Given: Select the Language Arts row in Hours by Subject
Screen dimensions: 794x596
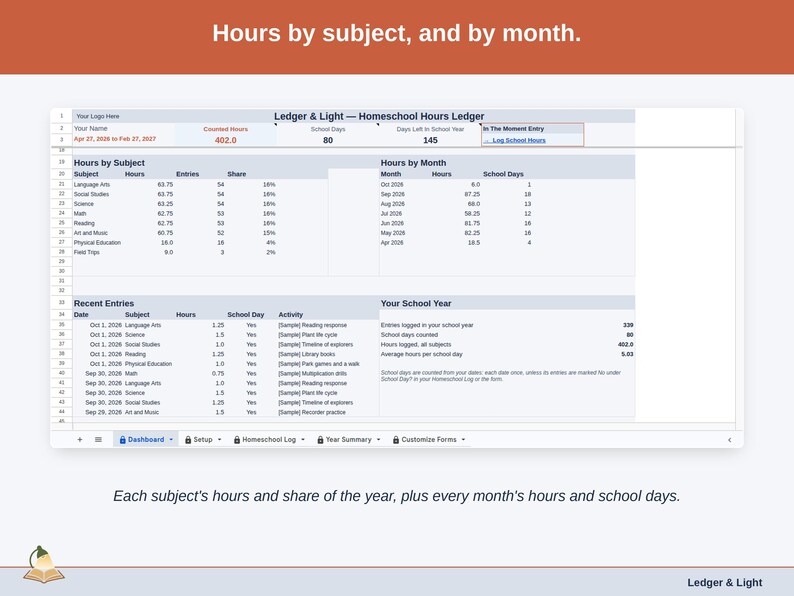Looking at the screenshot, I should tap(200, 184).
